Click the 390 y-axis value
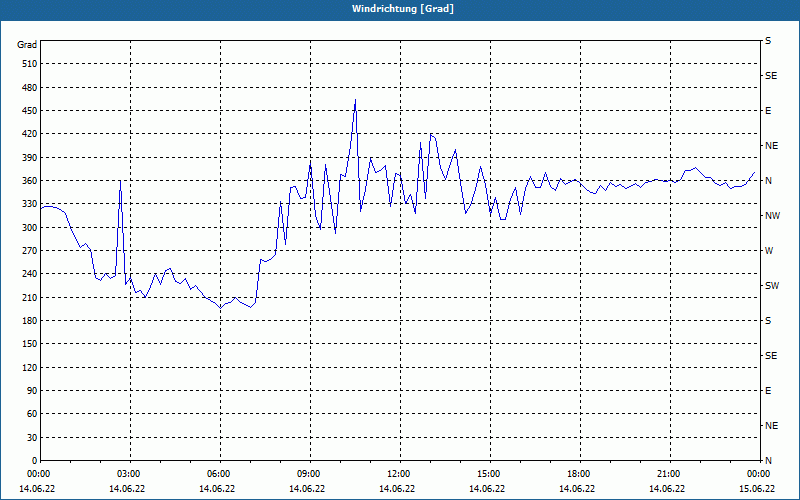 [30, 158]
